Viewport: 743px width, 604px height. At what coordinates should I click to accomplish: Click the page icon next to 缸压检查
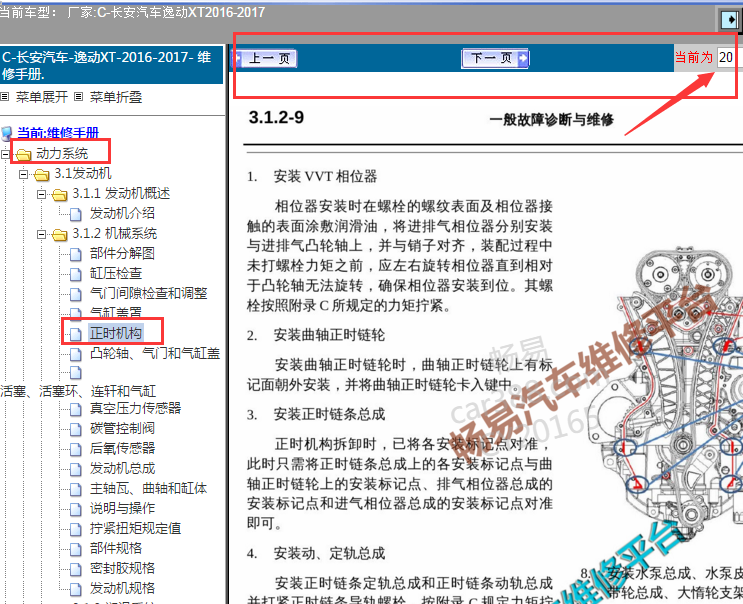(x=76, y=274)
